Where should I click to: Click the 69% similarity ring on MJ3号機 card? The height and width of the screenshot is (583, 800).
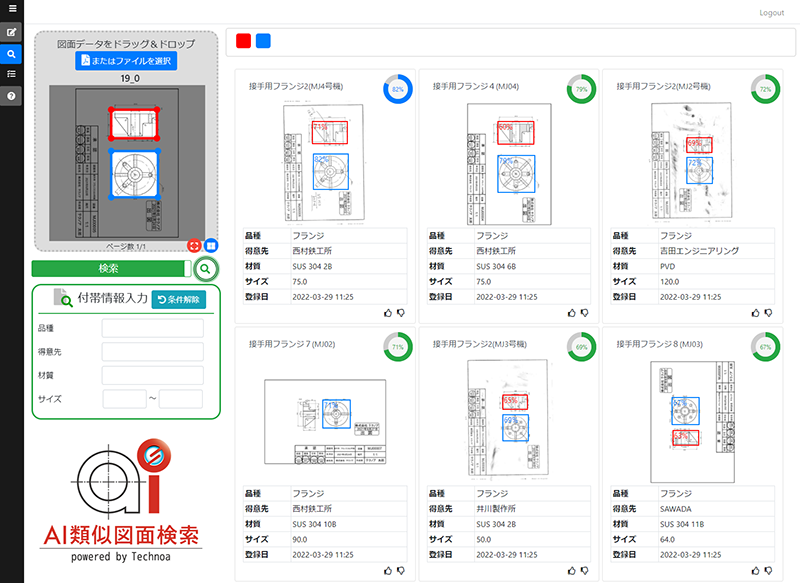coord(582,347)
